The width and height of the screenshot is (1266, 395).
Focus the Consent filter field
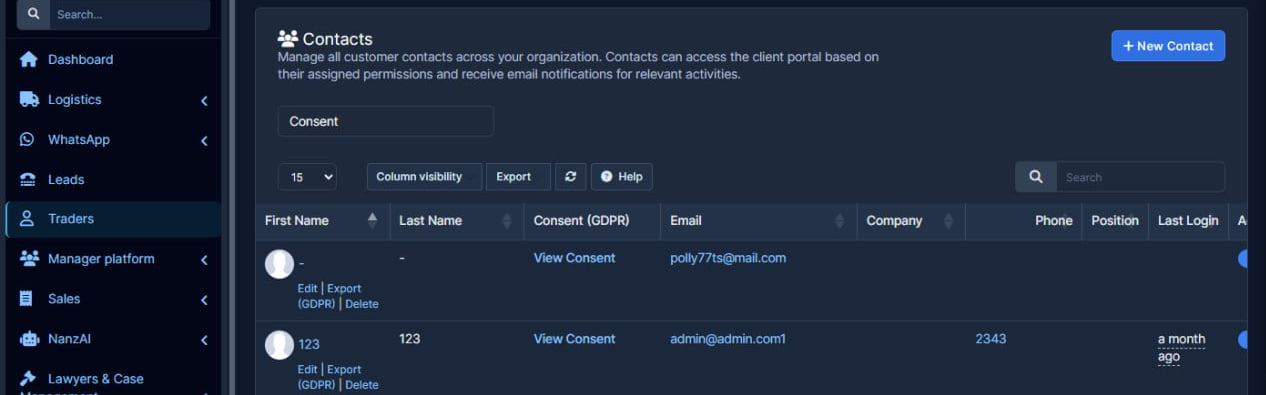pos(385,121)
